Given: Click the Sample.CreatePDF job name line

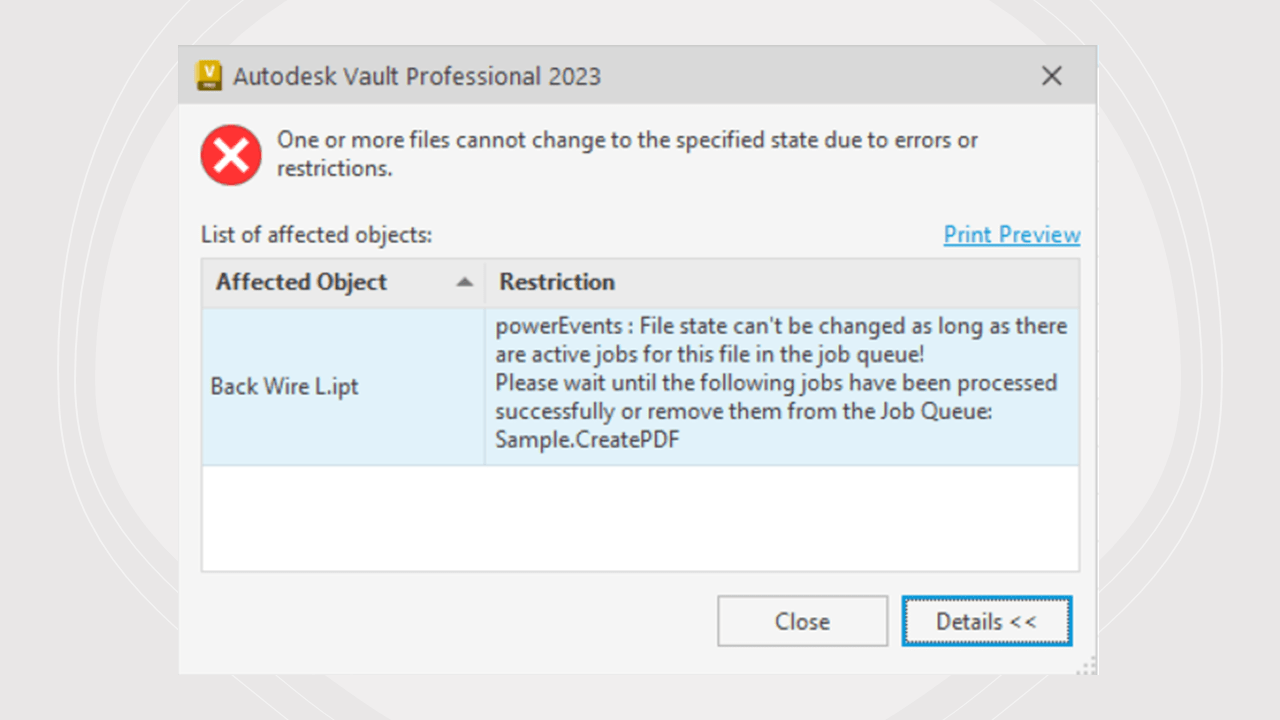Looking at the screenshot, I should (x=587, y=439).
